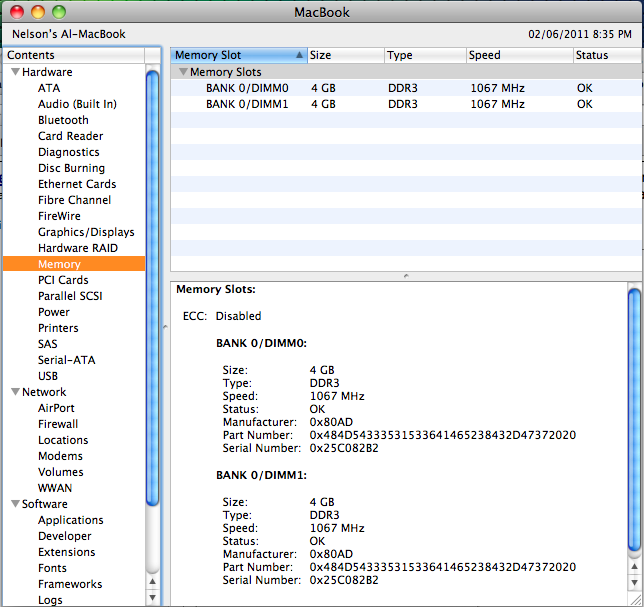Click sidebar scrollbar up arrow

click(x=152, y=582)
